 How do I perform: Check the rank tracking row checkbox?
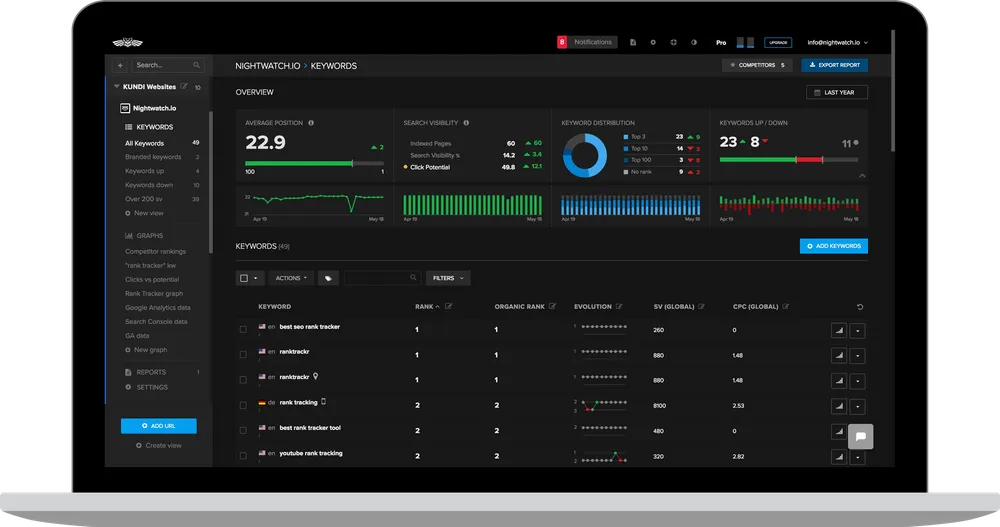pyautogui.click(x=243, y=405)
